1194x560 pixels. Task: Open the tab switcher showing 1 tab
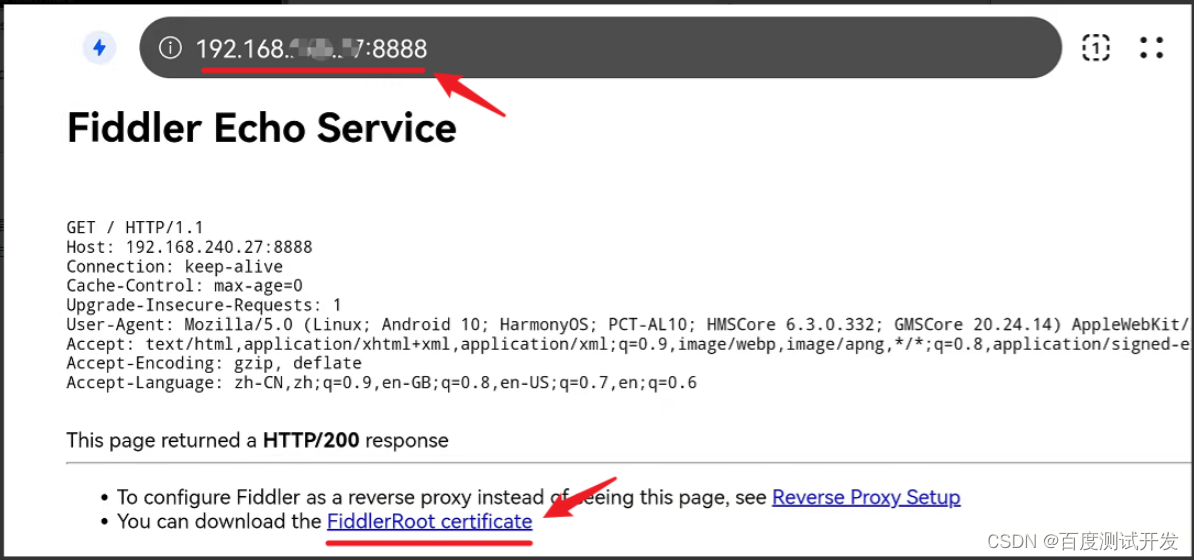[x=1095, y=48]
